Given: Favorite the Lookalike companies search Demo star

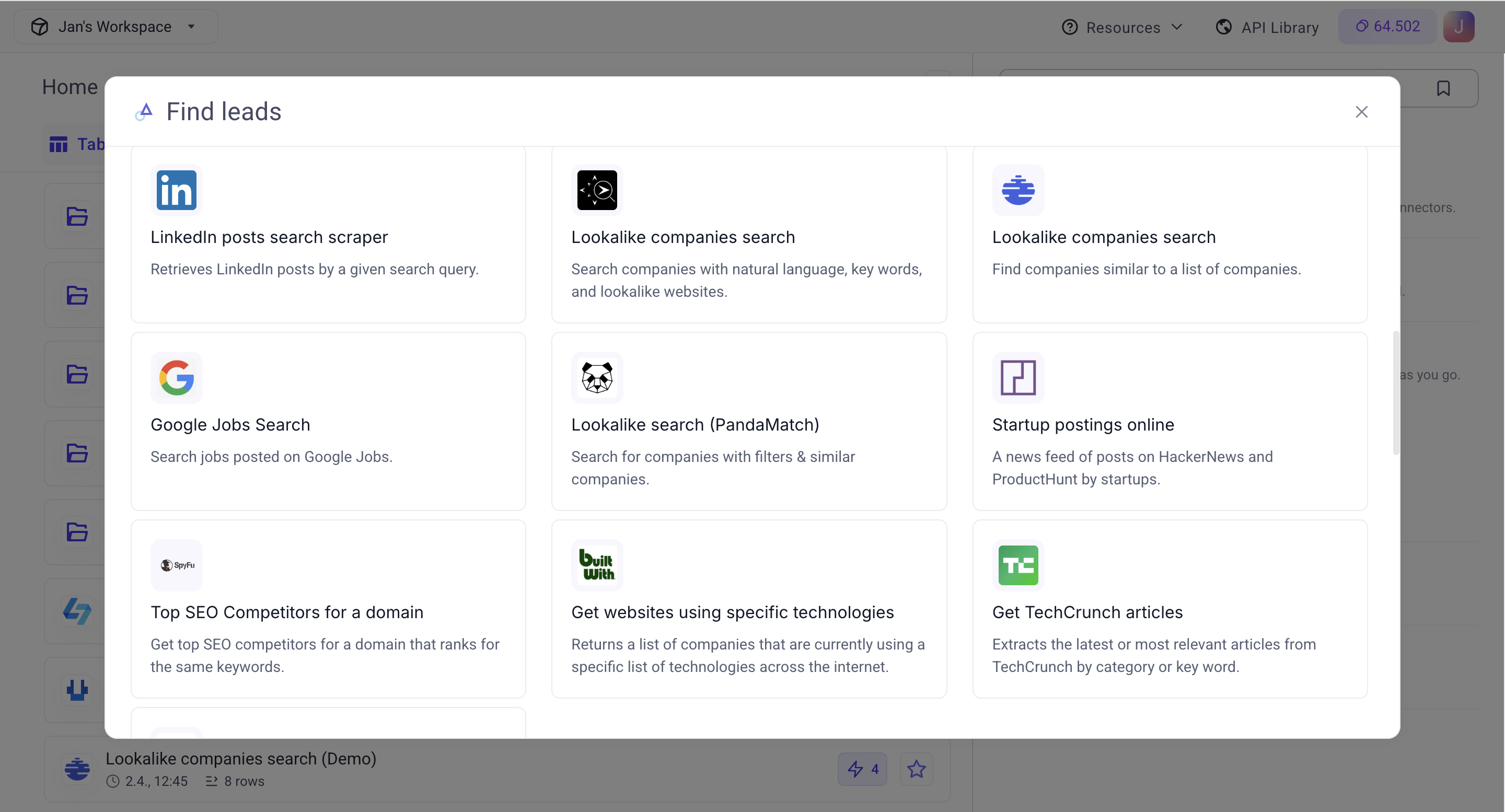Looking at the screenshot, I should pyautogui.click(x=916, y=769).
